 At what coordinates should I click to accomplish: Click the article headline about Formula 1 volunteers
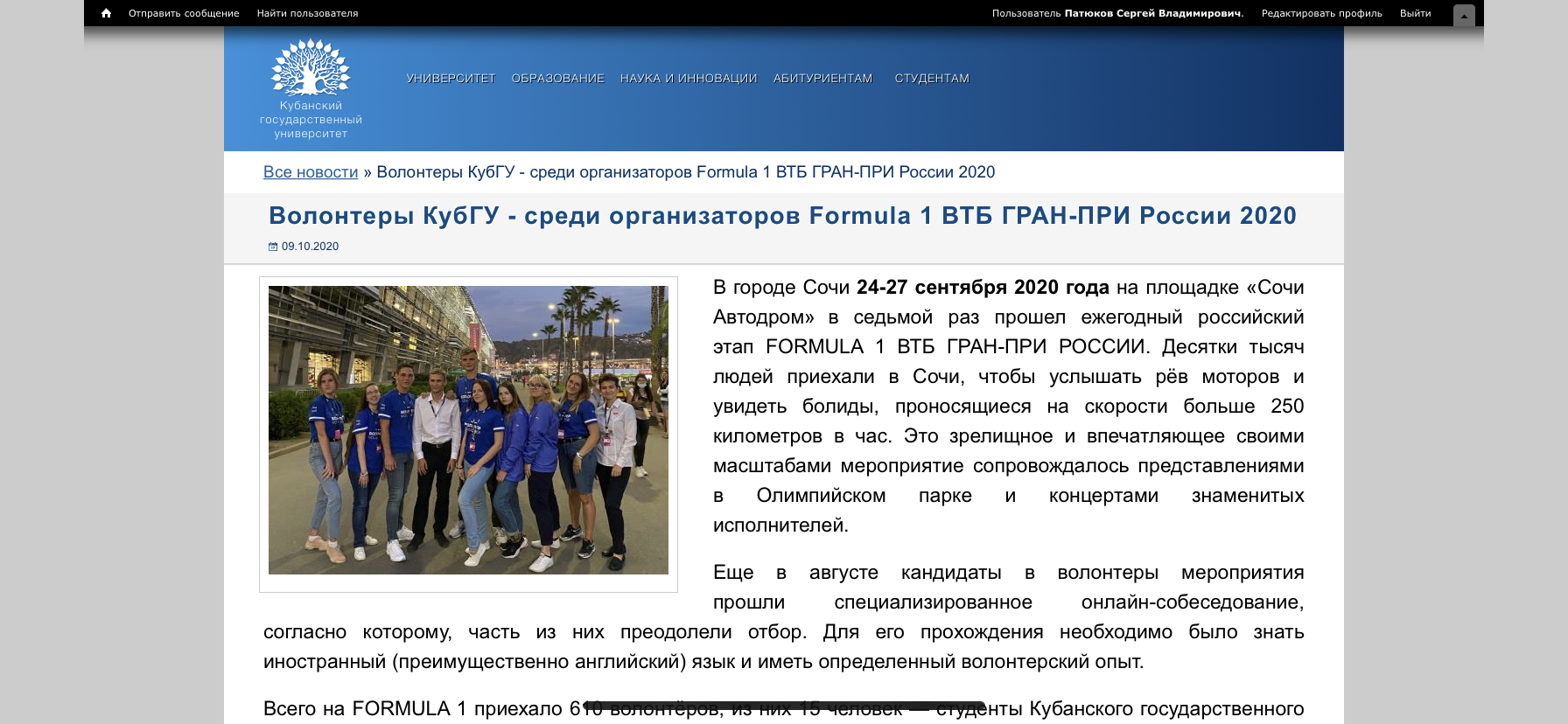pyautogui.click(x=782, y=216)
